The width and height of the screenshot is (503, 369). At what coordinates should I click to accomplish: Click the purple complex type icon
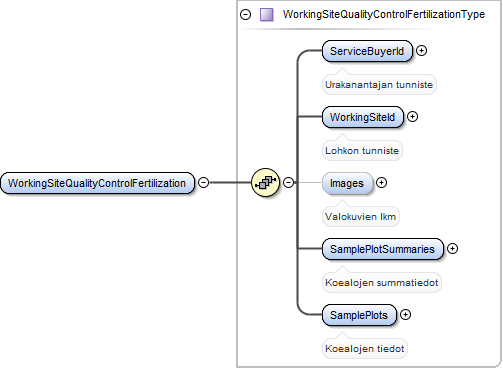pyautogui.click(x=267, y=15)
